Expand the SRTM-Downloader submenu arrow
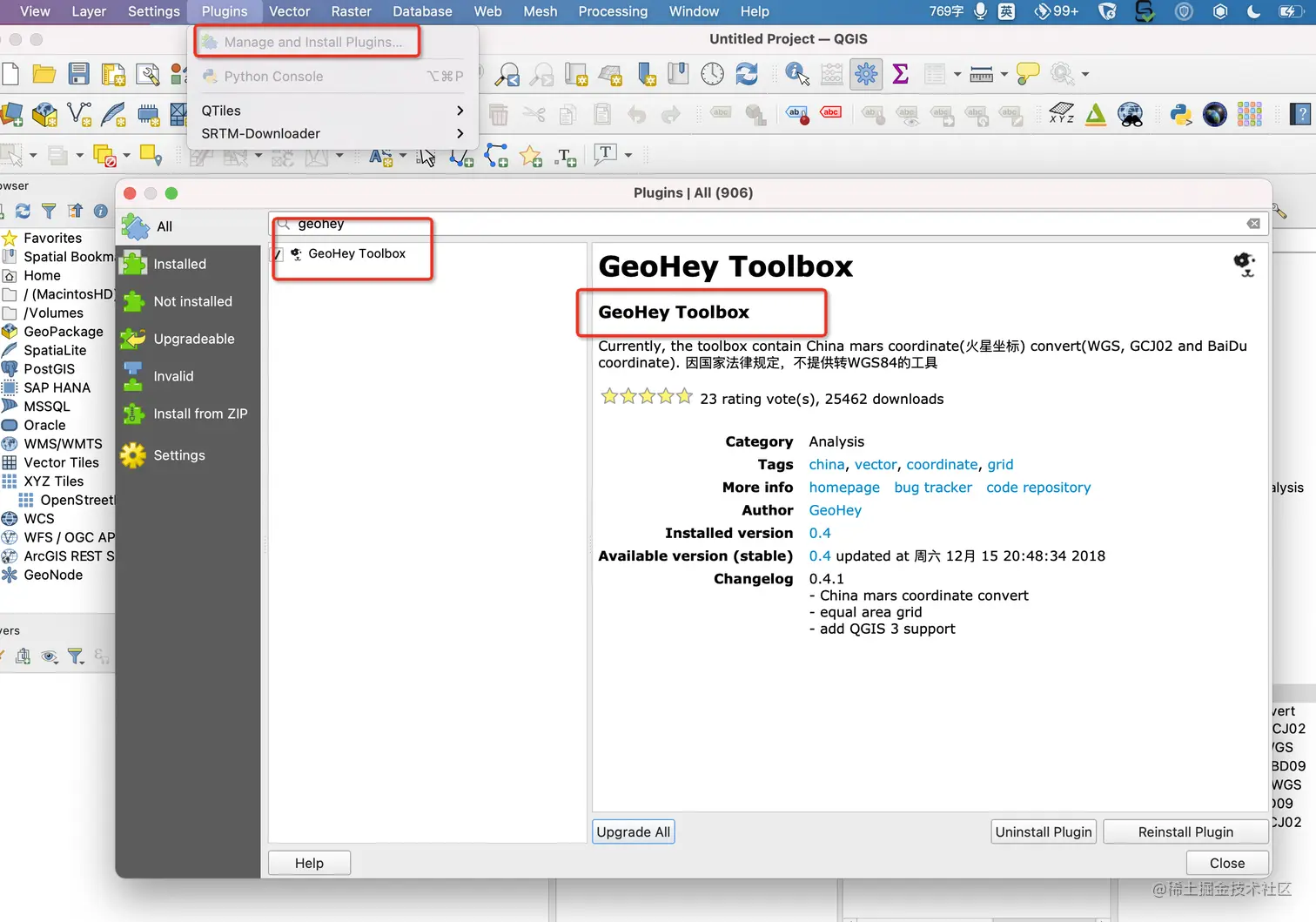Image resolution: width=1316 pixels, height=922 pixels. pos(460,133)
